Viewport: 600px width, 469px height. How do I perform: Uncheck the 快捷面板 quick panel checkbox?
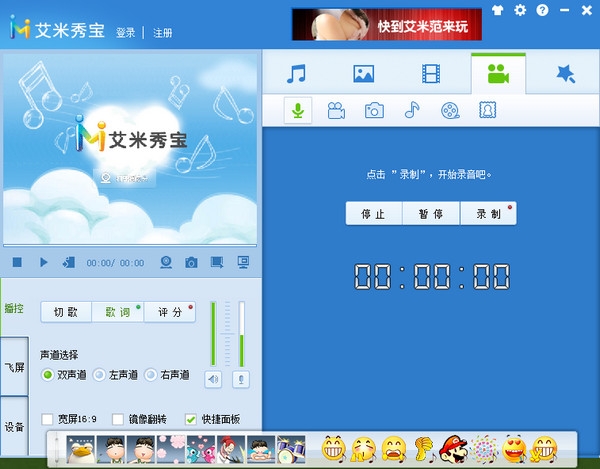point(190,419)
